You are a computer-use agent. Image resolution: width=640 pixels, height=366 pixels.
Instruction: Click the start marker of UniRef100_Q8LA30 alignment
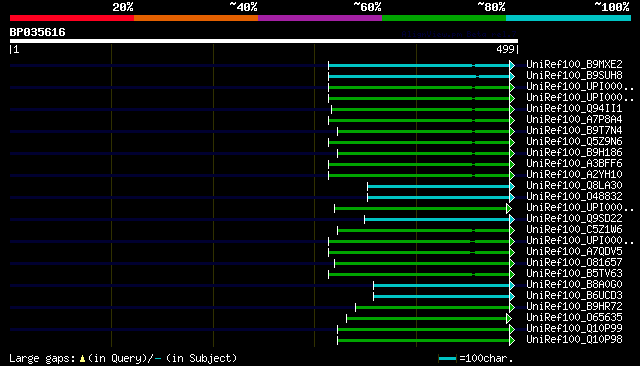(x=367, y=186)
